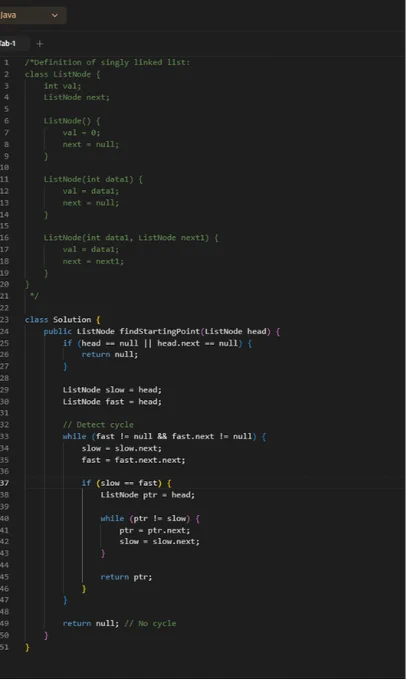Add a new tab with plus icon
The height and width of the screenshot is (680, 406).
[x=39, y=43]
